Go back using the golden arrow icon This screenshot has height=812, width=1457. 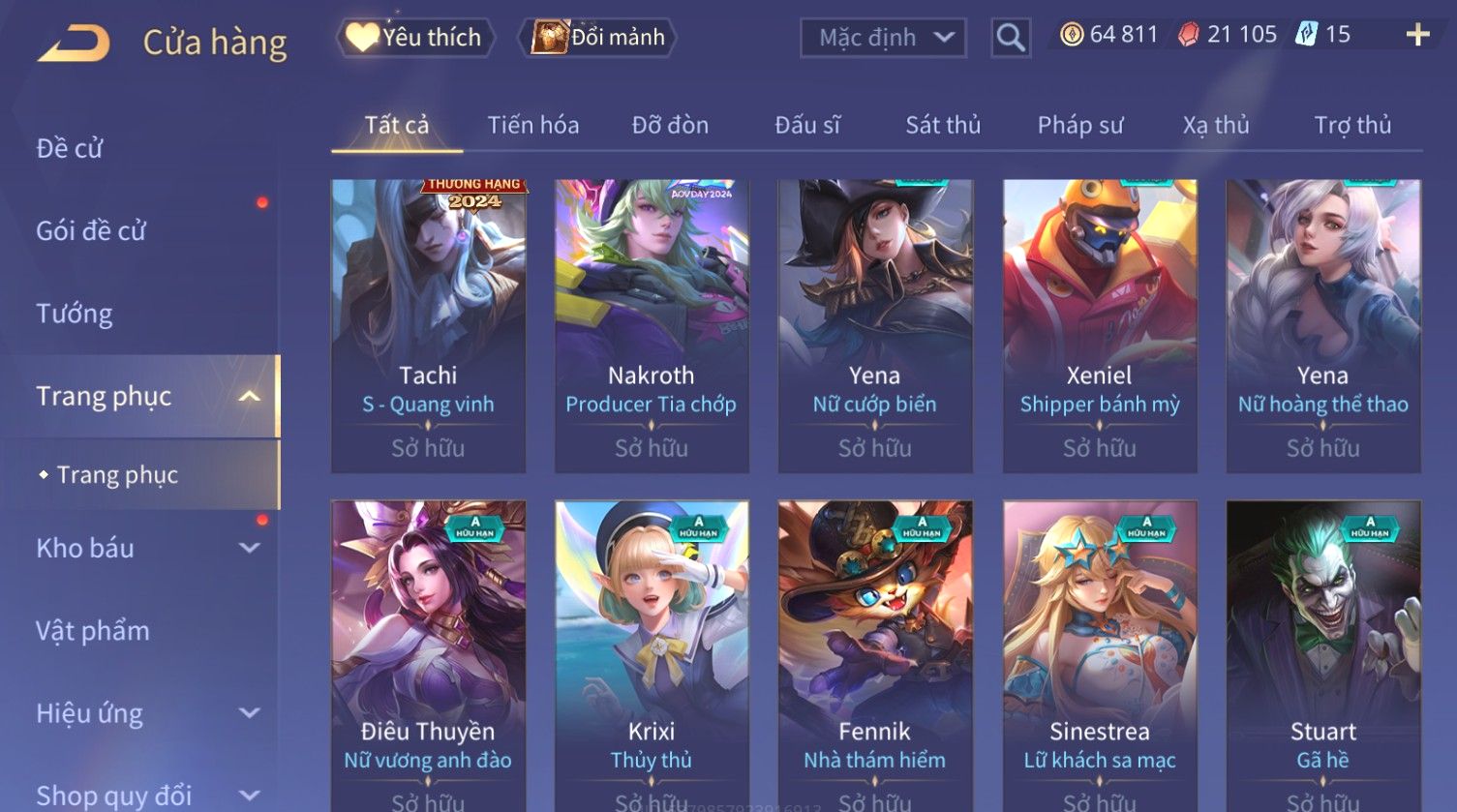[74, 43]
